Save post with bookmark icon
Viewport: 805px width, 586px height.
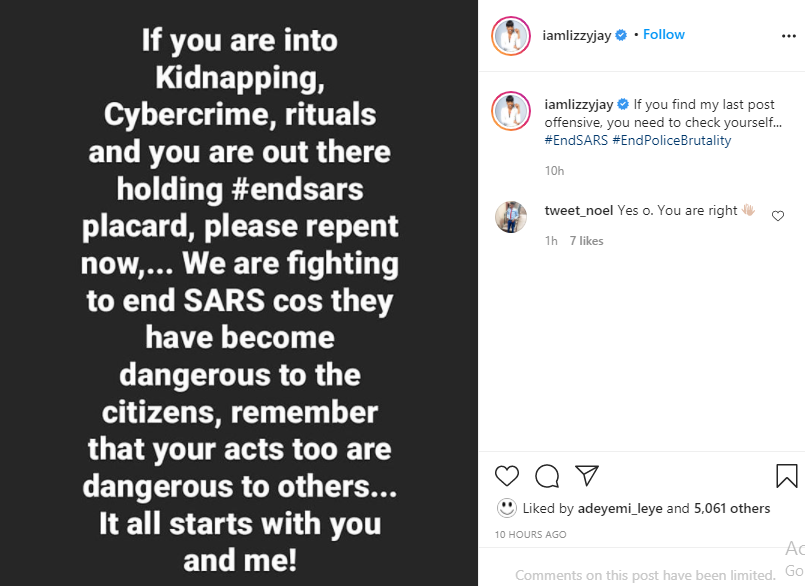coord(786,475)
